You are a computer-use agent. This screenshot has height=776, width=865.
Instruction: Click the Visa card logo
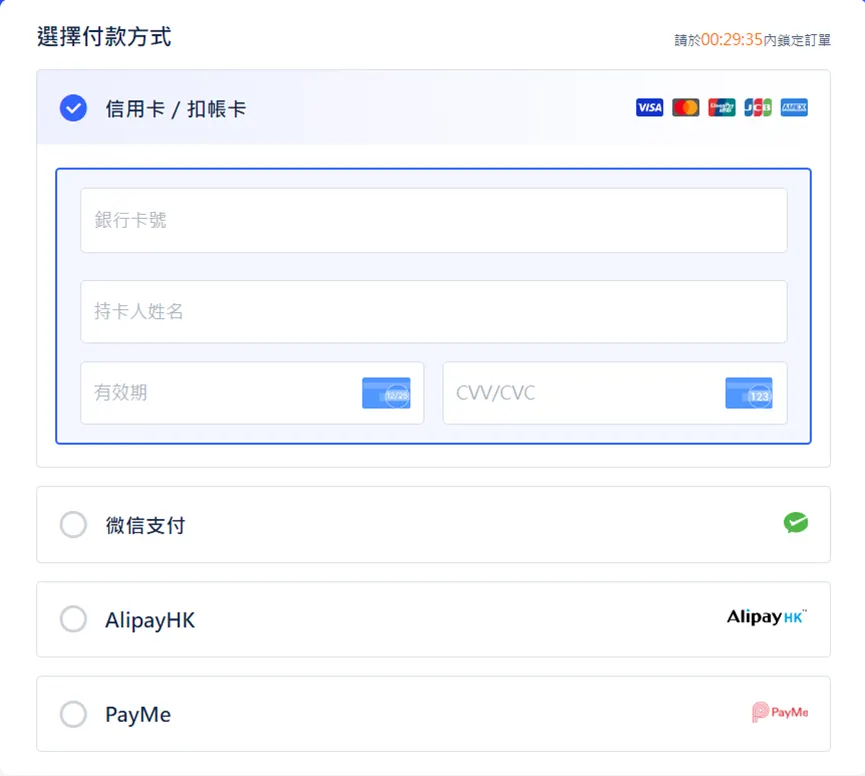649,108
